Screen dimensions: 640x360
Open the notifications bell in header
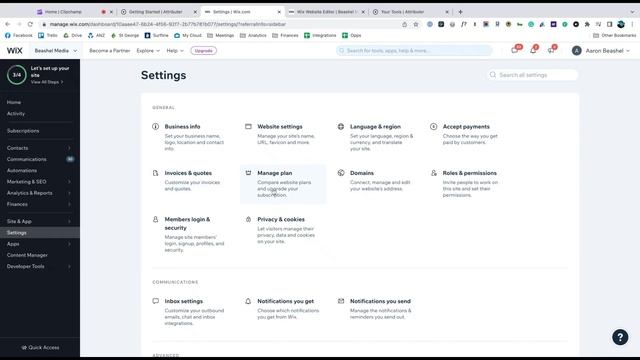click(533, 50)
